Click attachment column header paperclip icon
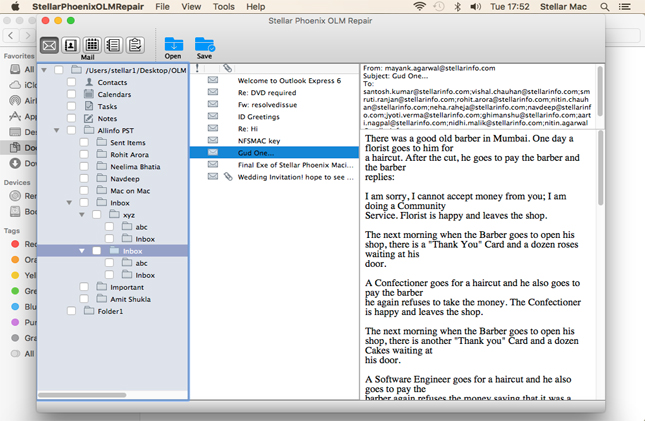The height and width of the screenshot is (421, 645). click(x=227, y=68)
